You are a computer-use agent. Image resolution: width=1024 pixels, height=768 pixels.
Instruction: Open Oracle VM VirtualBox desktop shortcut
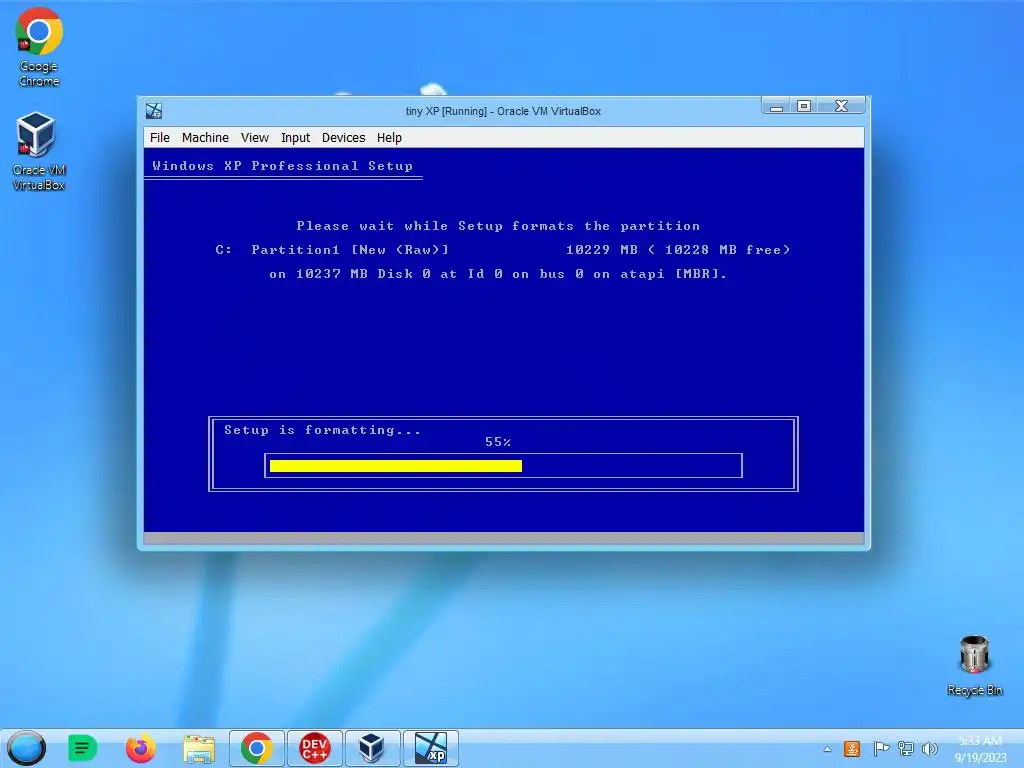(x=38, y=151)
